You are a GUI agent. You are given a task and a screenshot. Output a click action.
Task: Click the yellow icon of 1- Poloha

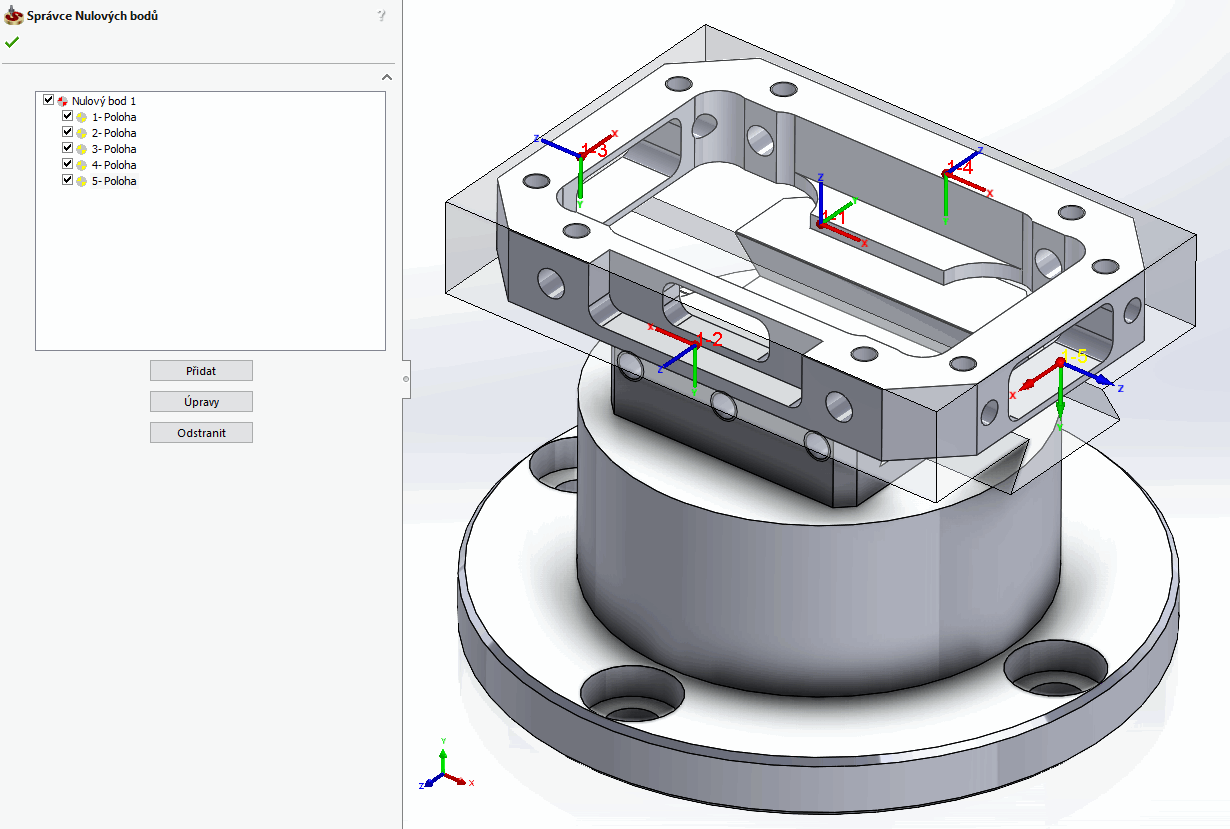point(82,117)
